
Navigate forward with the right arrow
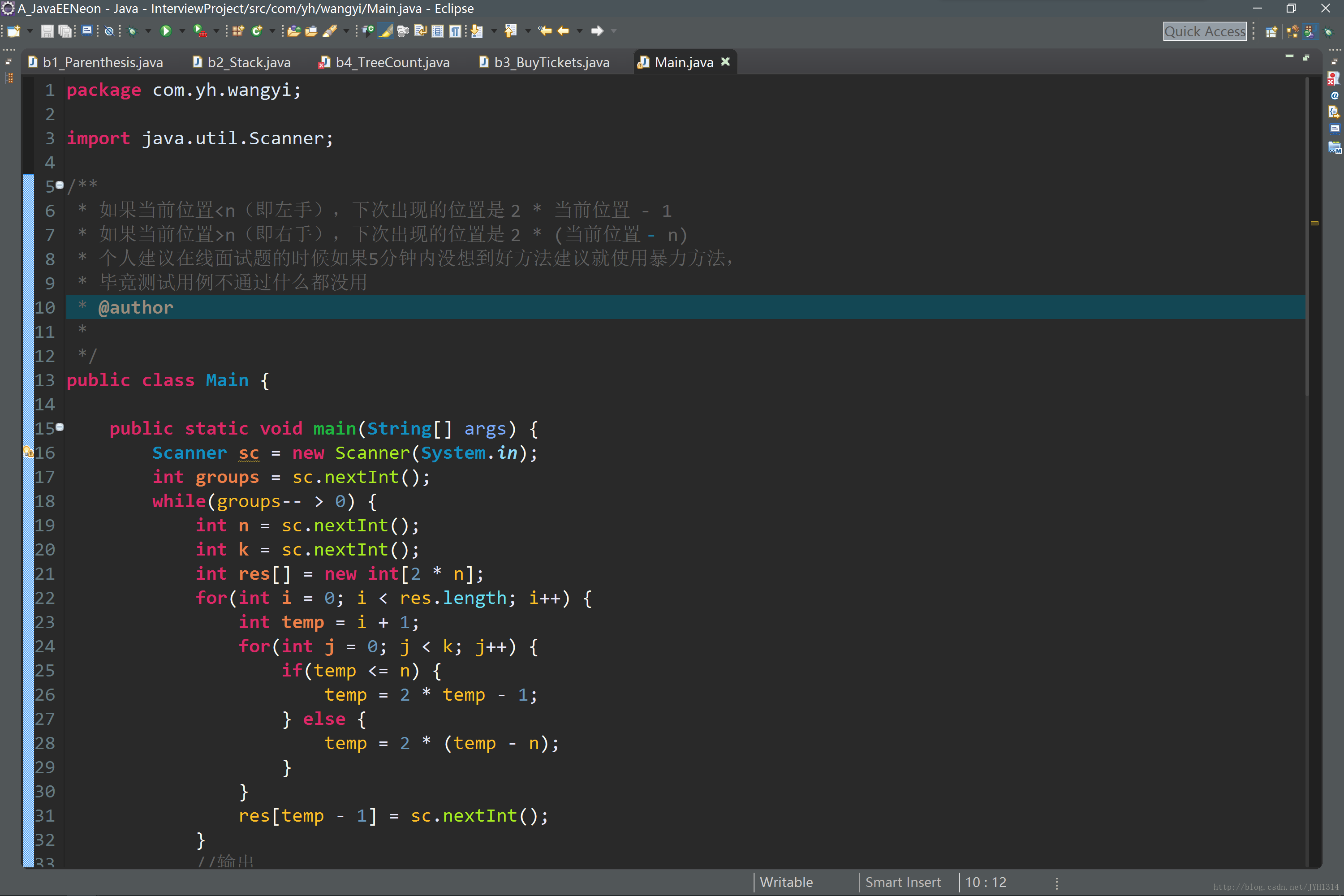[597, 31]
